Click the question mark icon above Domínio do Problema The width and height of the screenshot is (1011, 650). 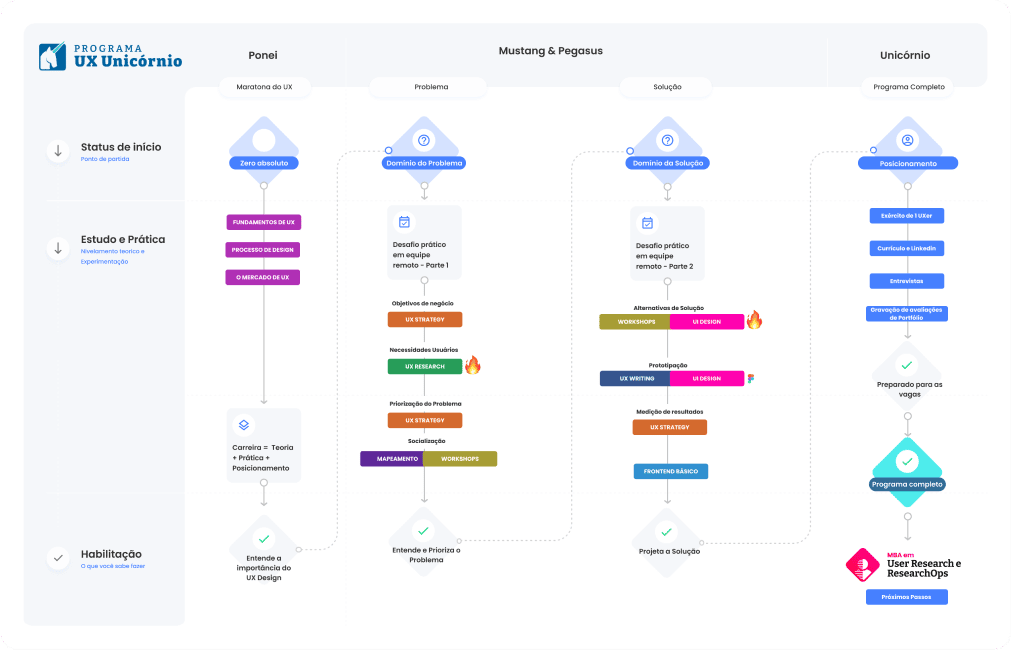(424, 141)
